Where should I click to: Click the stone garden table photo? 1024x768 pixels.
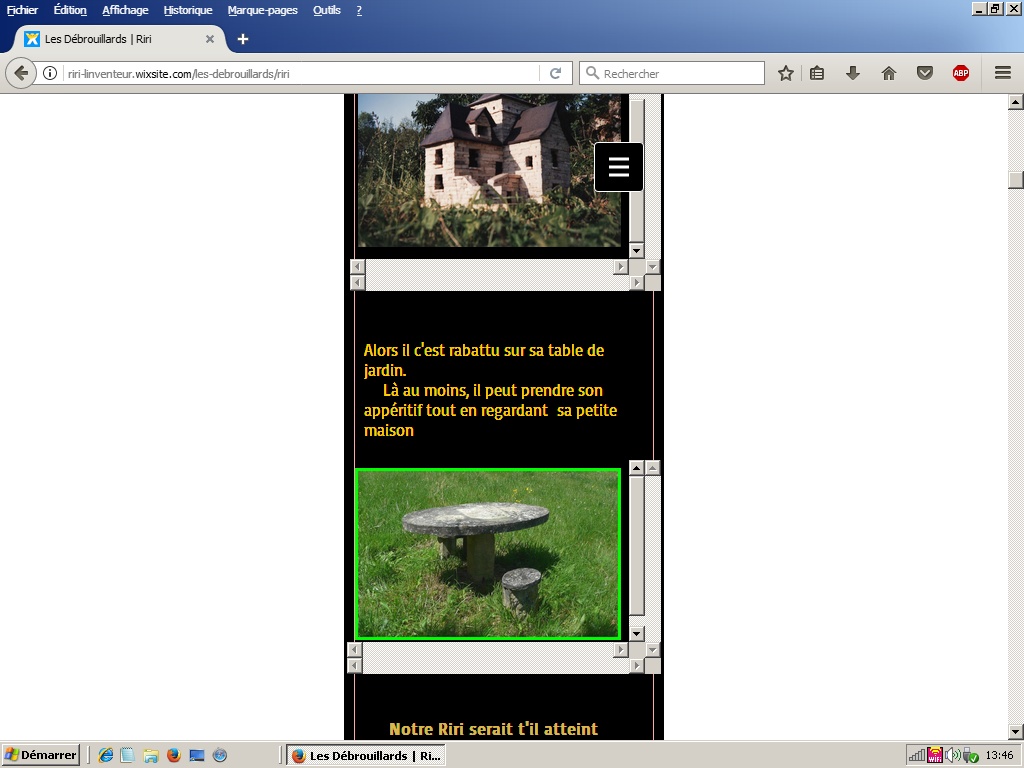click(x=488, y=554)
